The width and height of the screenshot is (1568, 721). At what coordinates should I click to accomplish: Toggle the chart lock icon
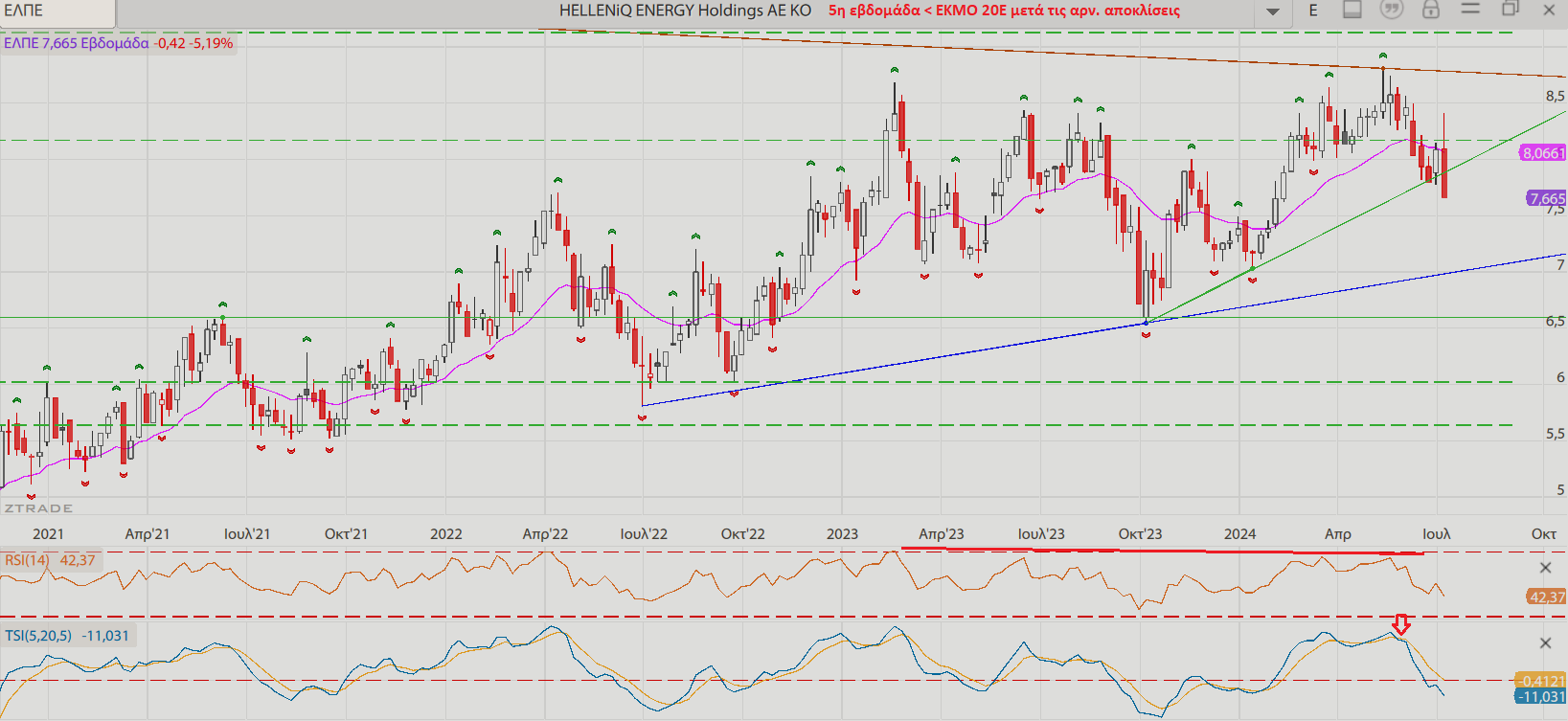coord(1431,10)
